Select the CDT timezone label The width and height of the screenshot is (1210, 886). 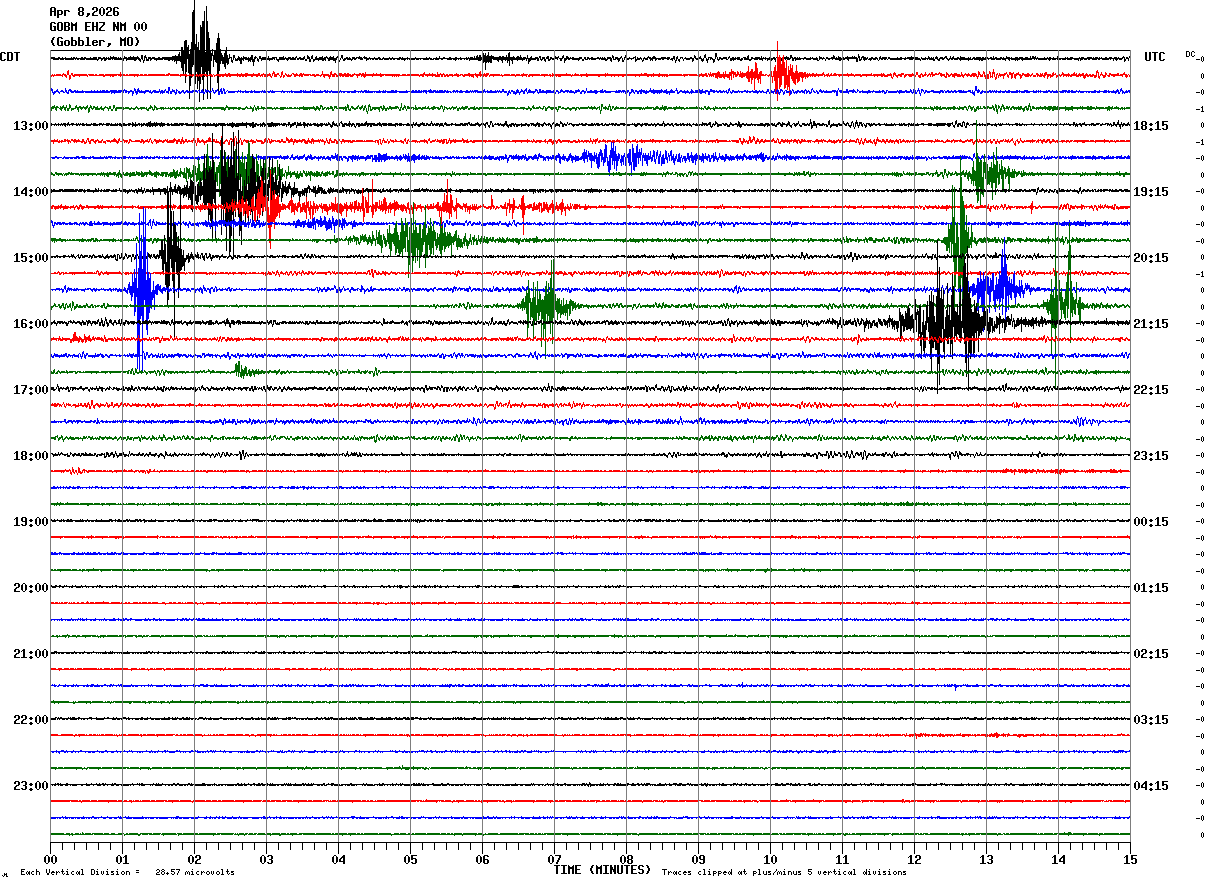pyautogui.click(x=10, y=57)
